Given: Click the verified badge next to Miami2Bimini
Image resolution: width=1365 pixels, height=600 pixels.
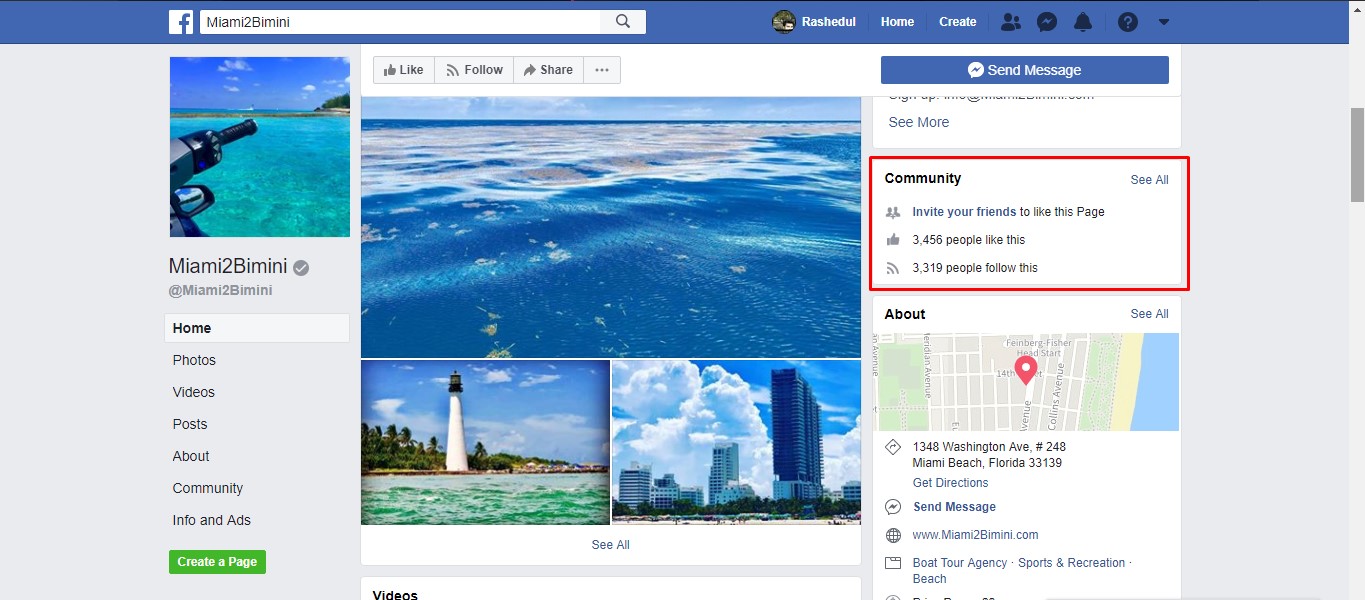Looking at the screenshot, I should pyautogui.click(x=301, y=267).
